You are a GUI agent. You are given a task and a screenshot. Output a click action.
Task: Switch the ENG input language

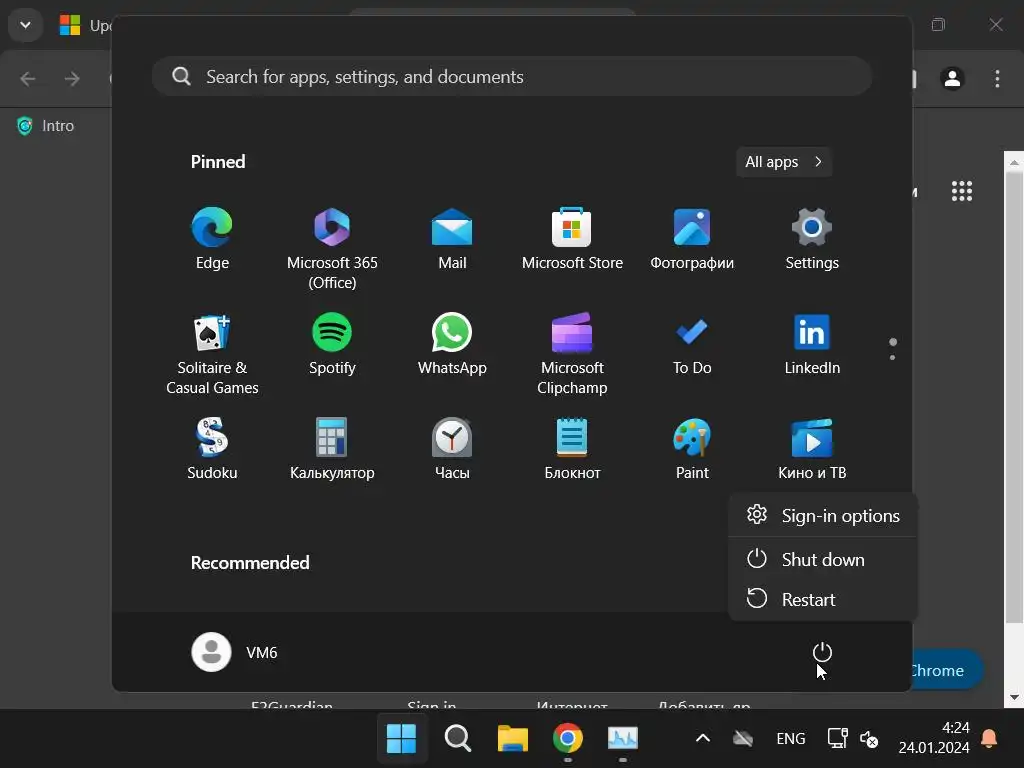[790, 738]
